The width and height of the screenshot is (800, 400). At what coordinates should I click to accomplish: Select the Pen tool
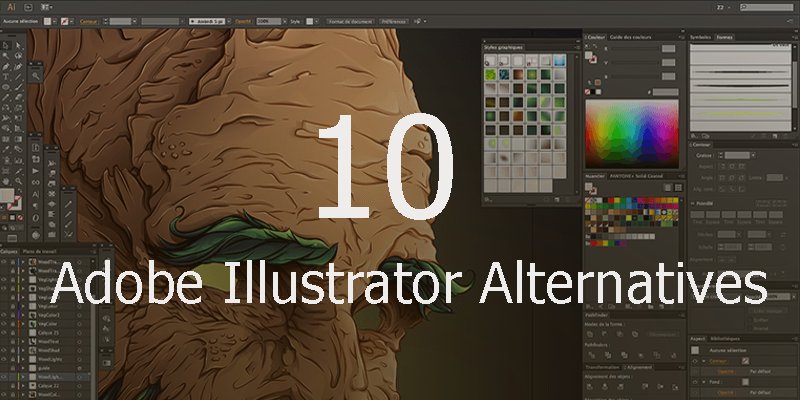pyautogui.click(x=6, y=67)
